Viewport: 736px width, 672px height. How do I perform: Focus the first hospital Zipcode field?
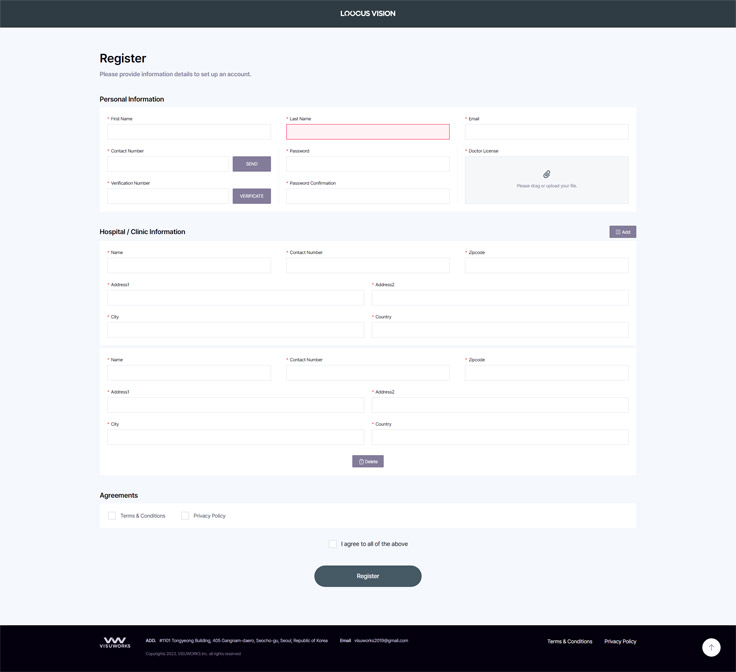pyautogui.click(x=546, y=266)
